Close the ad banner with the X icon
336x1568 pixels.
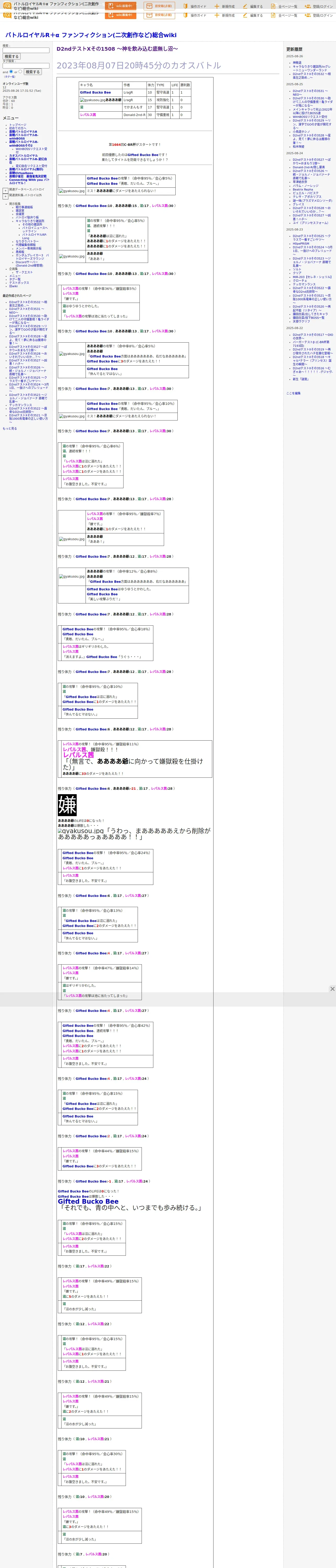tap(332, 989)
